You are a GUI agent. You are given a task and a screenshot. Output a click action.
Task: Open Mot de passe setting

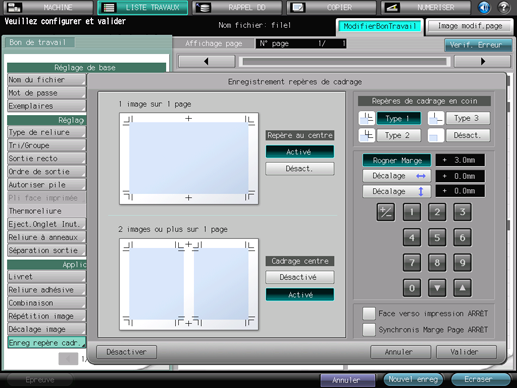tap(47, 93)
